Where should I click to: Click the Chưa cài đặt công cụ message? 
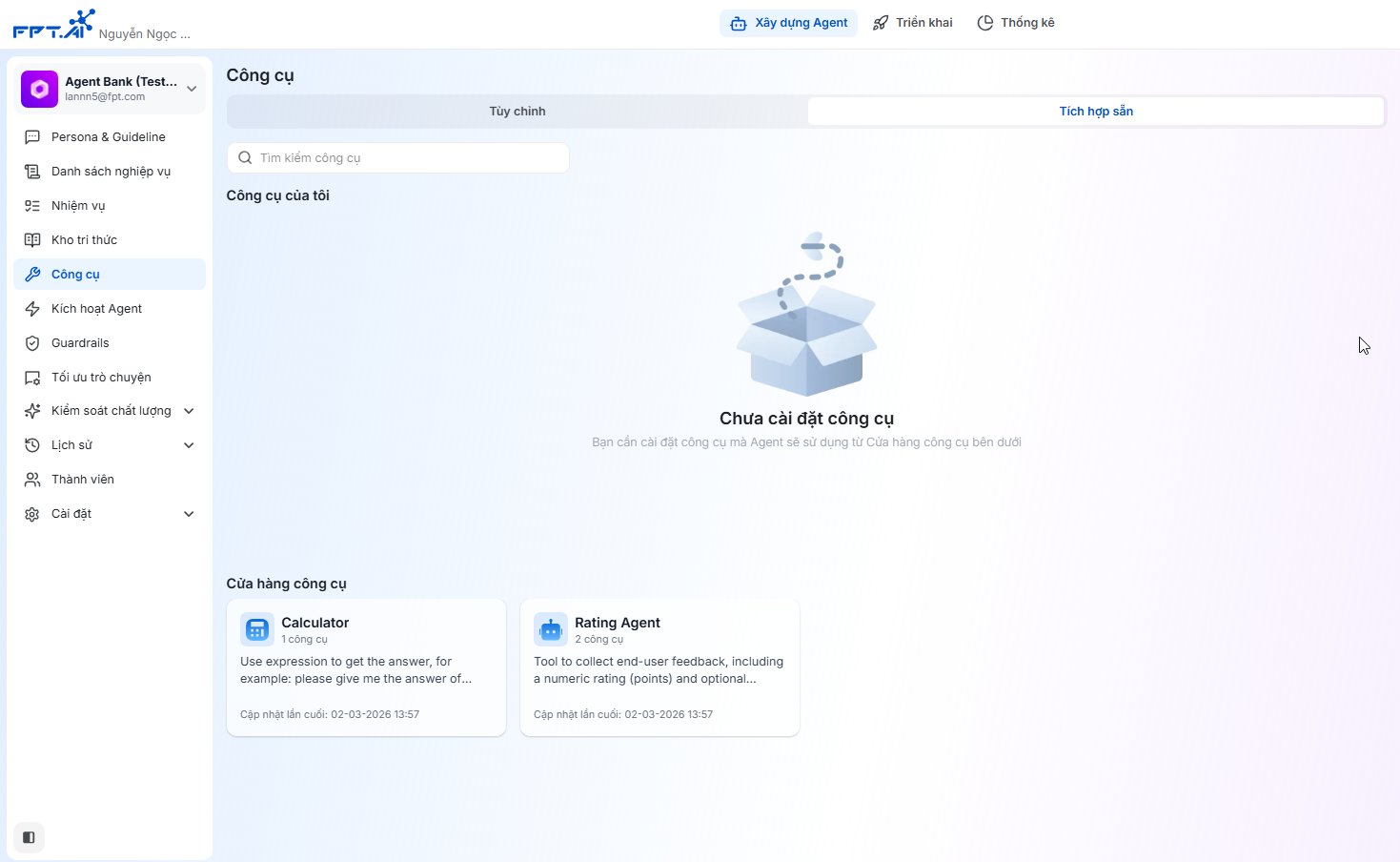[806, 419]
